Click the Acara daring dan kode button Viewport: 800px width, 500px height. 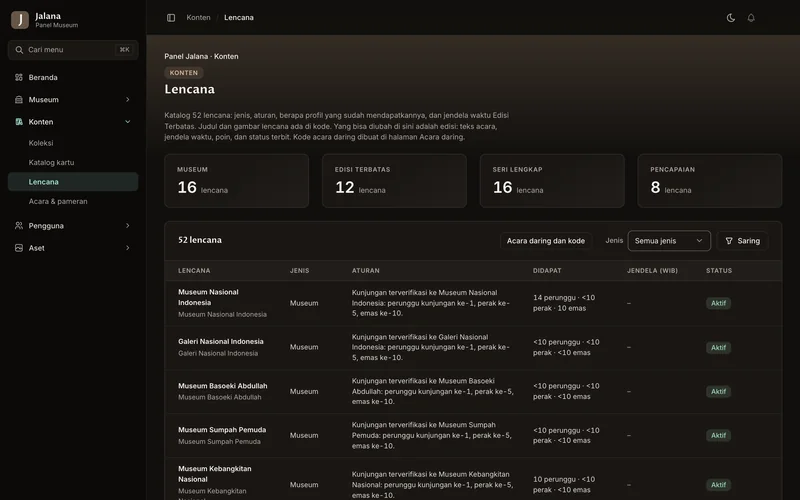tap(546, 241)
